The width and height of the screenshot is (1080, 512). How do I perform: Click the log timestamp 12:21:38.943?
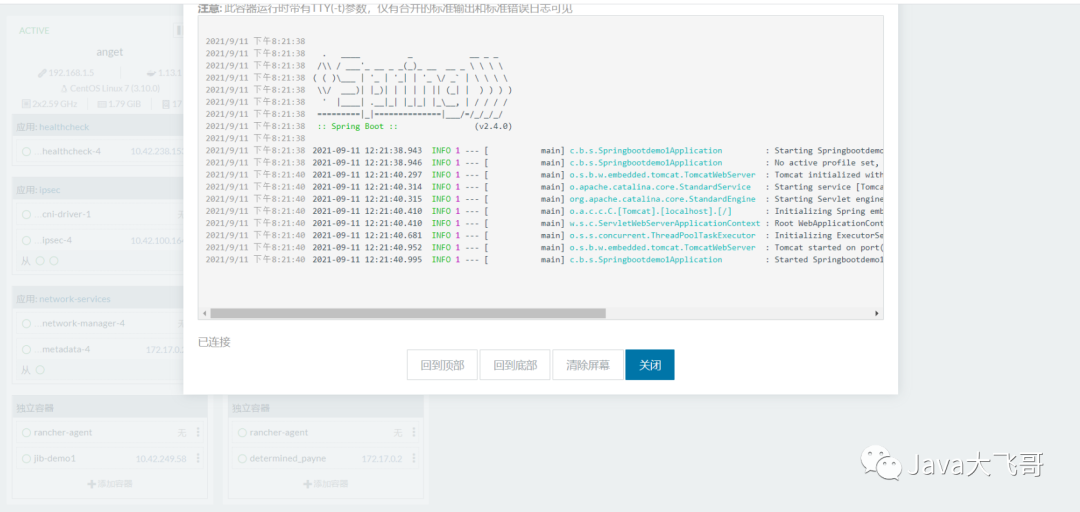(x=394, y=150)
